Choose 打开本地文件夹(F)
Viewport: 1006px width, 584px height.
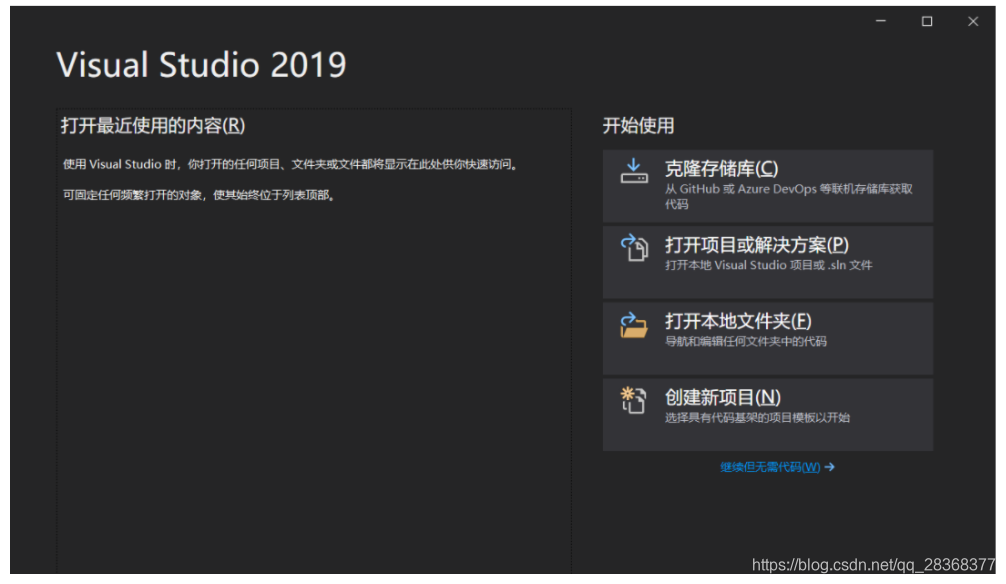click(x=767, y=338)
